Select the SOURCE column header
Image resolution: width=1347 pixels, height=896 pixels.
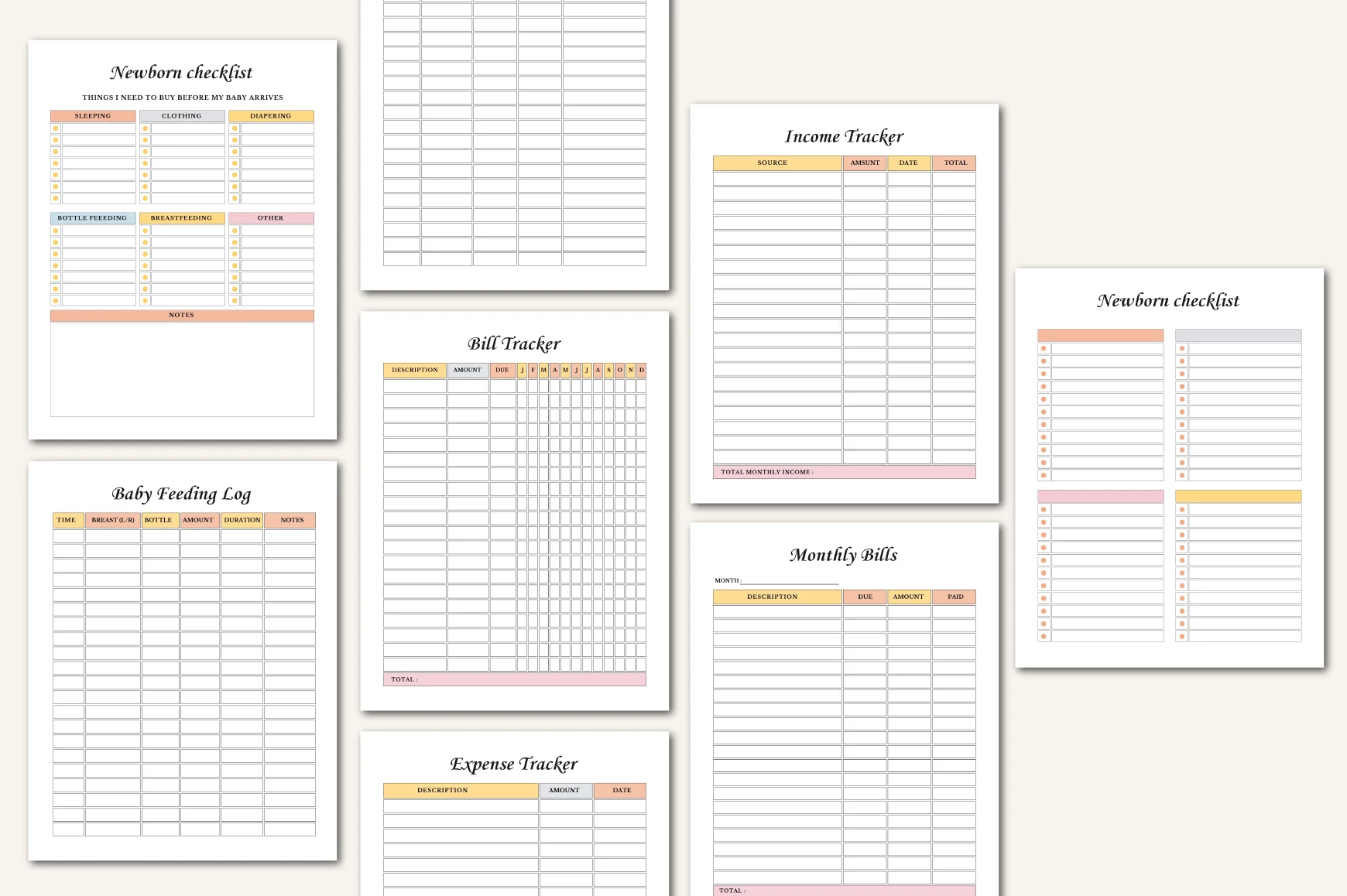coord(777,162)
